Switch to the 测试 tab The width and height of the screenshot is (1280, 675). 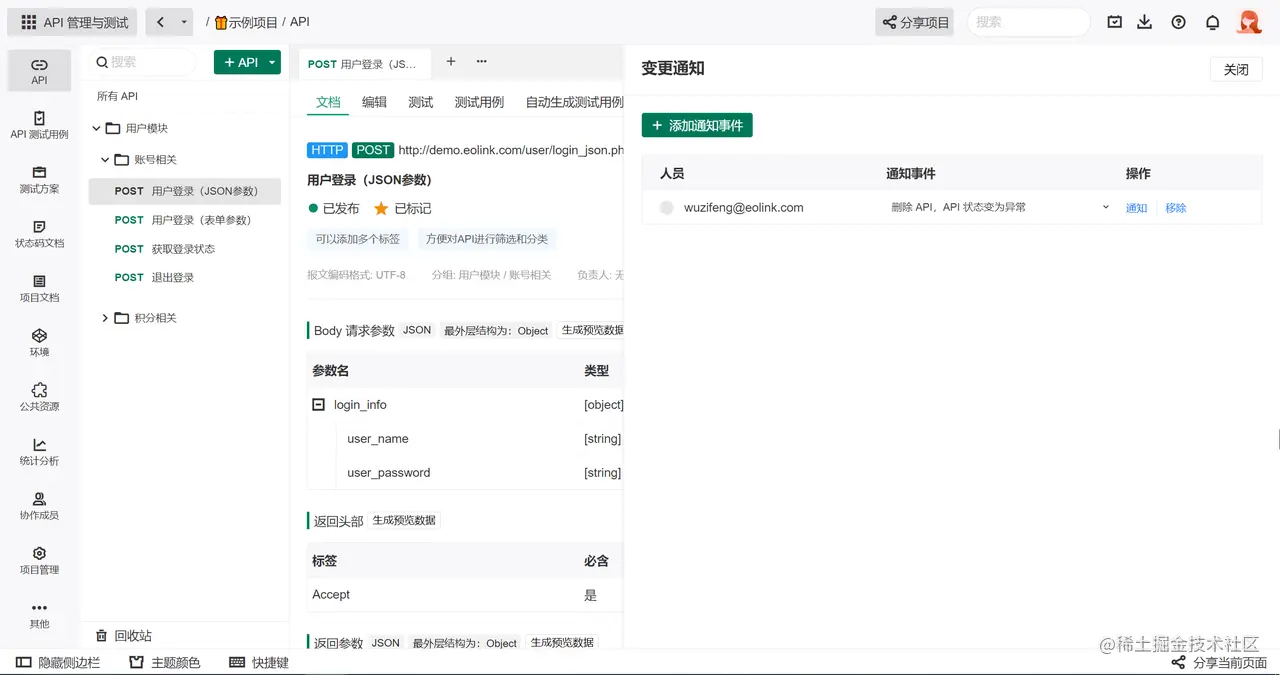coord(420,101)
